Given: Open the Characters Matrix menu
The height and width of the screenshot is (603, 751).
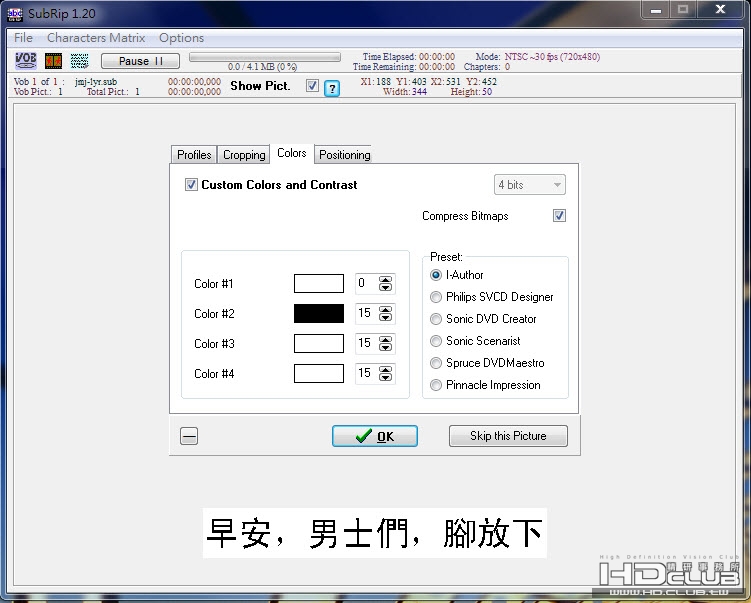Looking at the screenshot, I should pos(96,38).
